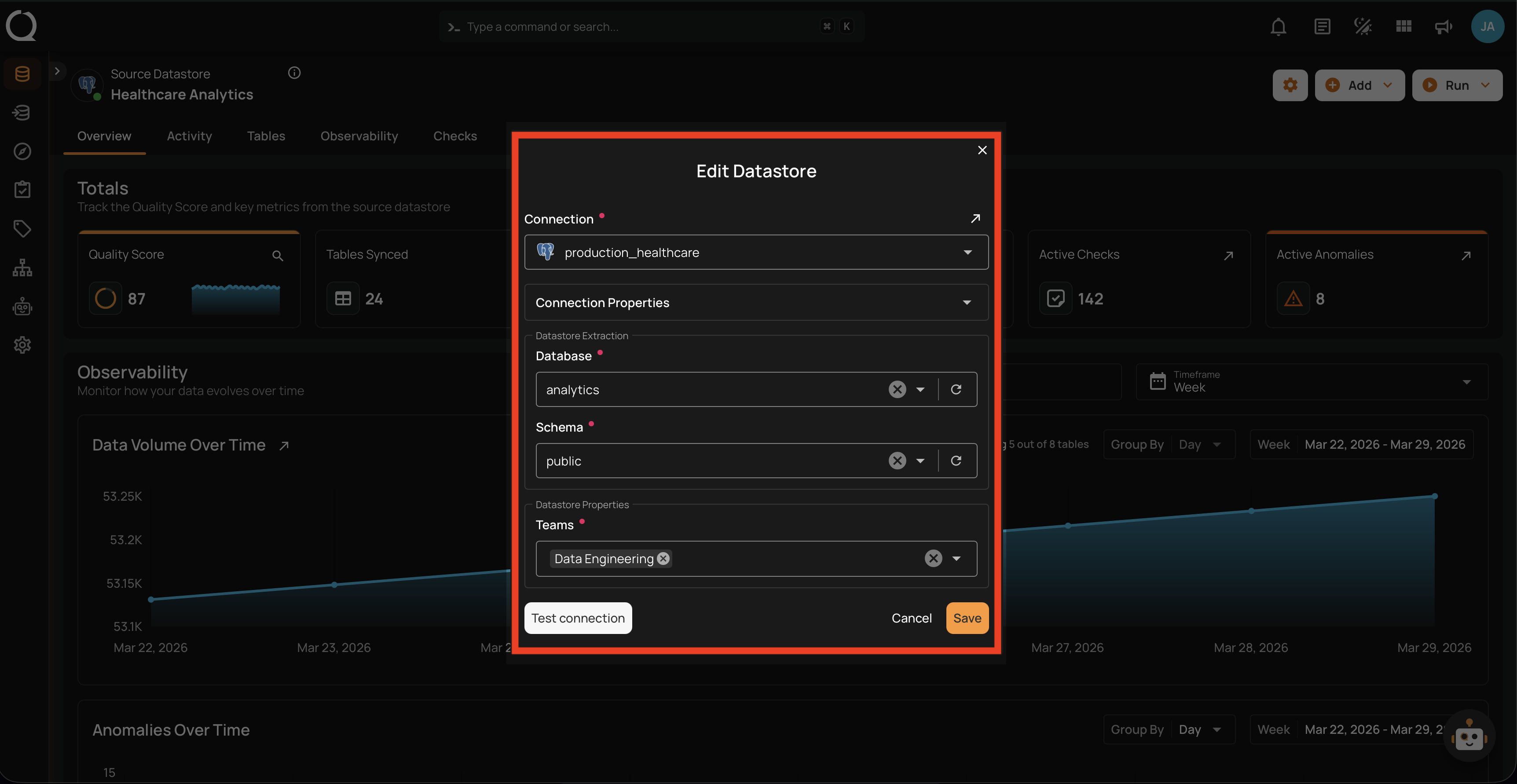Click the Test connection button
The width and height of the screenshot is (1517, 784).
(x=578, y=618)
